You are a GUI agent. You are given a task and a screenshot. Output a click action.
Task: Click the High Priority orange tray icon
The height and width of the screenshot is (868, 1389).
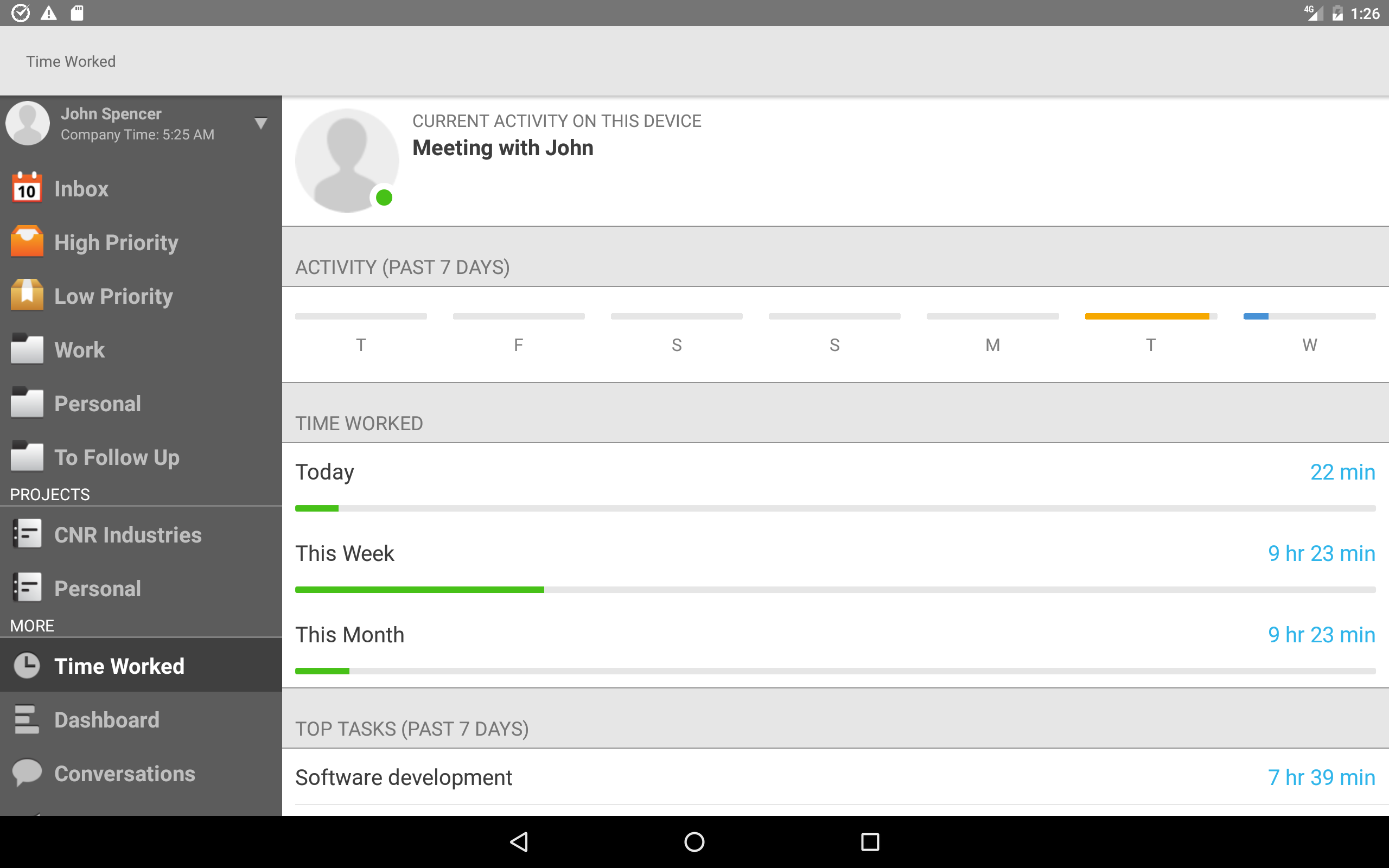pyautogui.click(x=27, y=242)
